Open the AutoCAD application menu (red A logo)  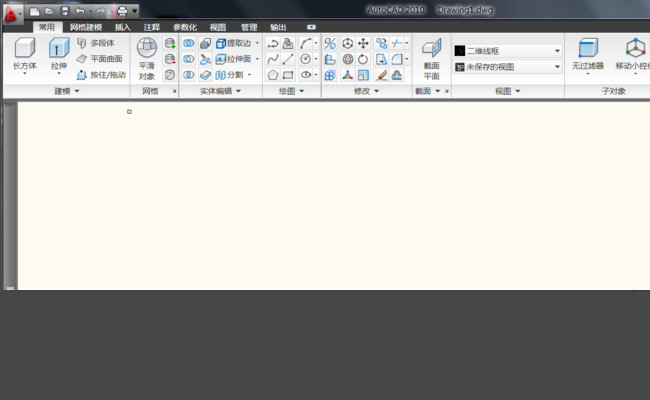pos(11,15)
